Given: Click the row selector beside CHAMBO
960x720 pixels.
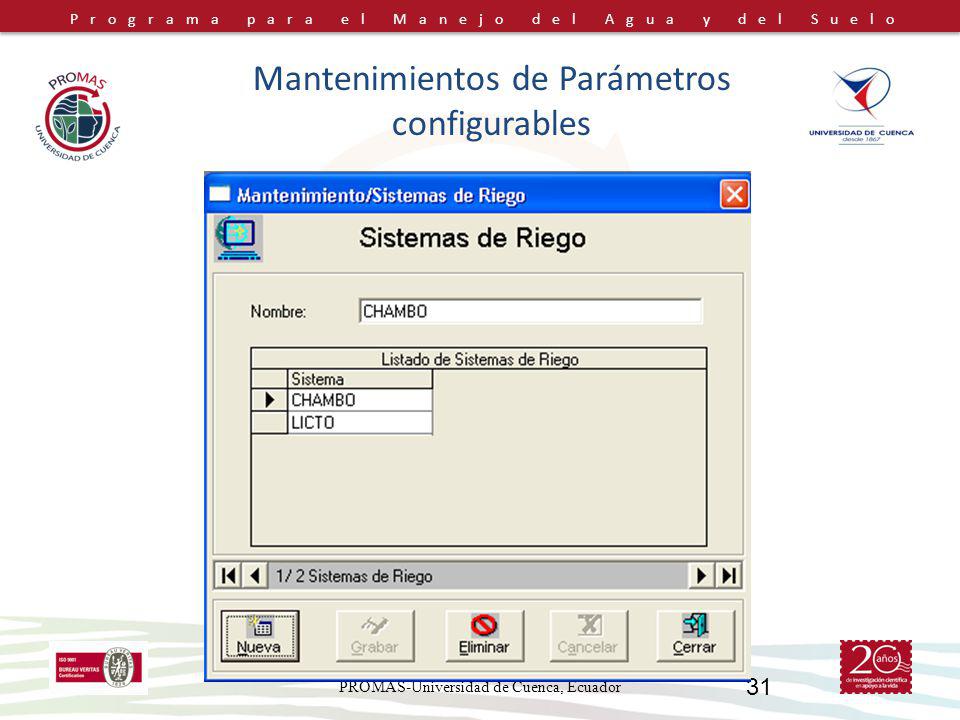Looking at the screenshot, I should (x=269, y=400).
